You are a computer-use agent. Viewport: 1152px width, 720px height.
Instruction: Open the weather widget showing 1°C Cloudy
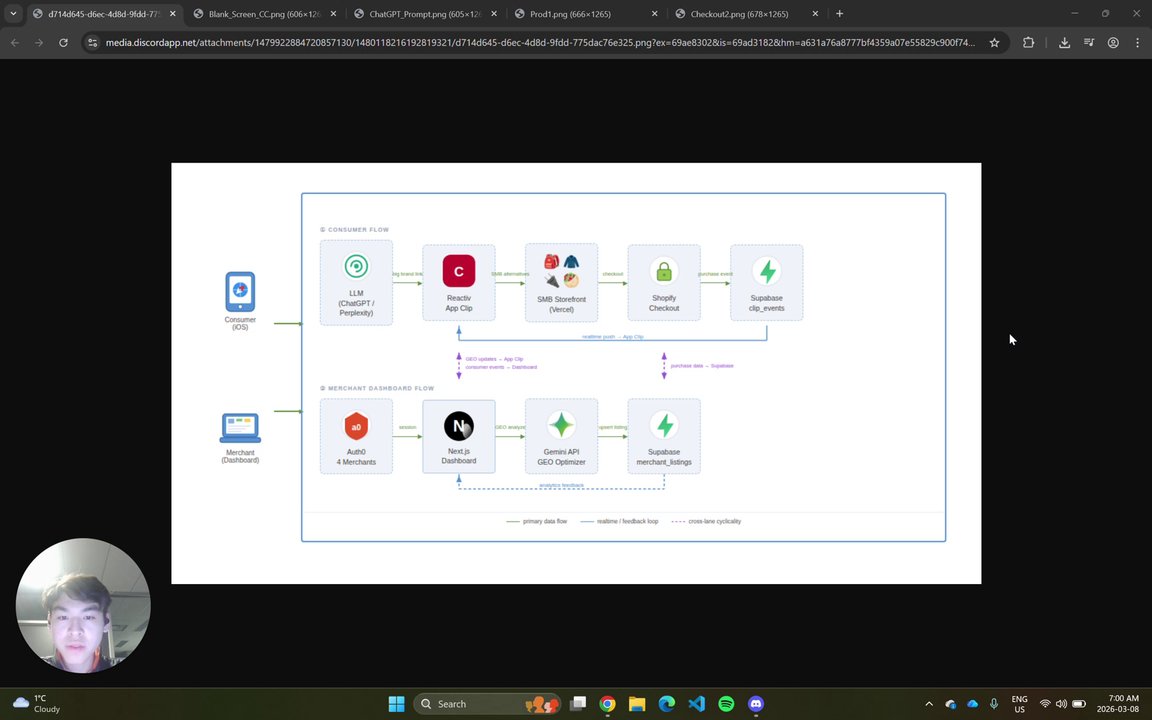click(37, 704)
